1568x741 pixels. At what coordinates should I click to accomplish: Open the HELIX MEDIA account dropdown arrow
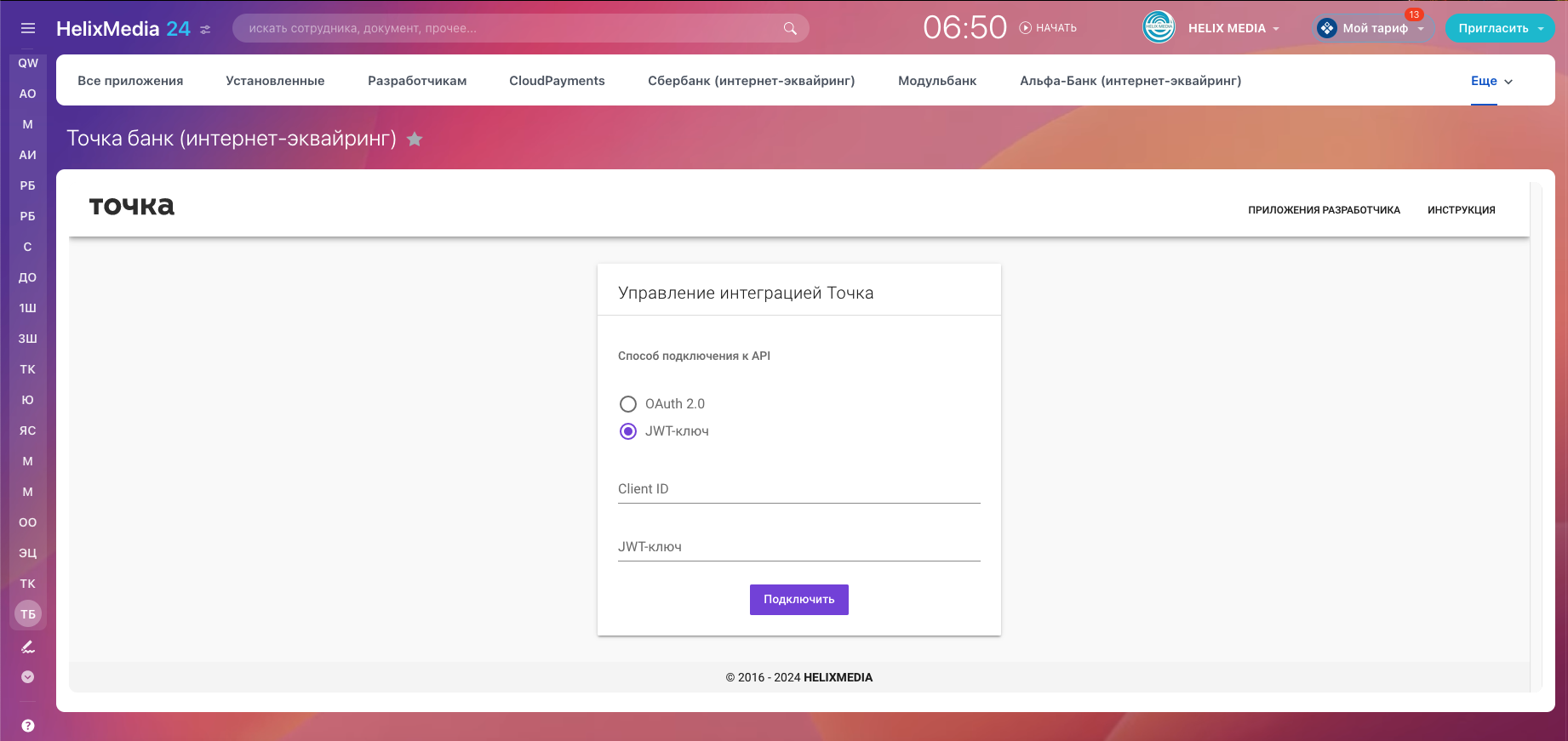tap(1276, 29)
